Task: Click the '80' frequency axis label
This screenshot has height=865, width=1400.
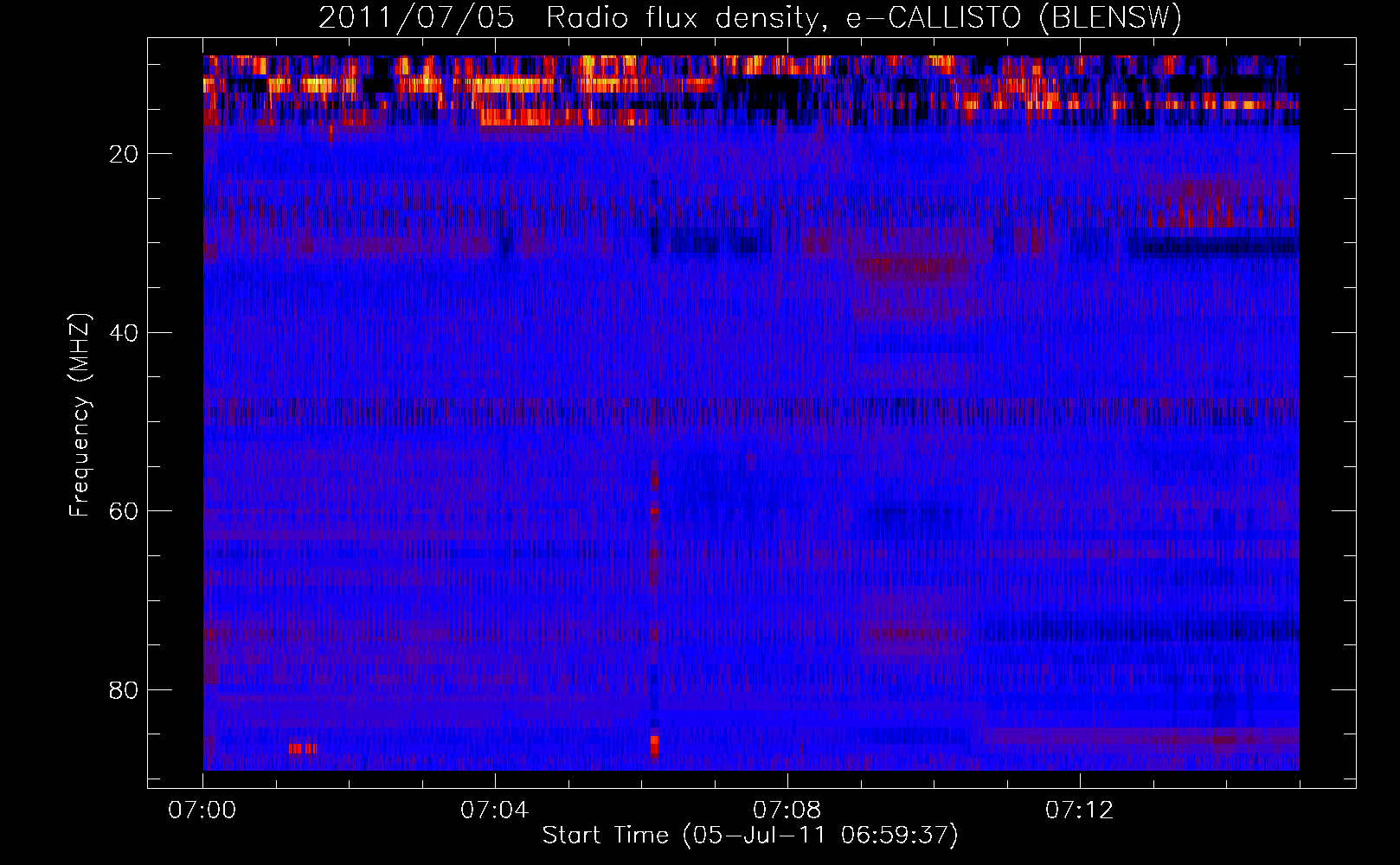Action: coord(125,690)
